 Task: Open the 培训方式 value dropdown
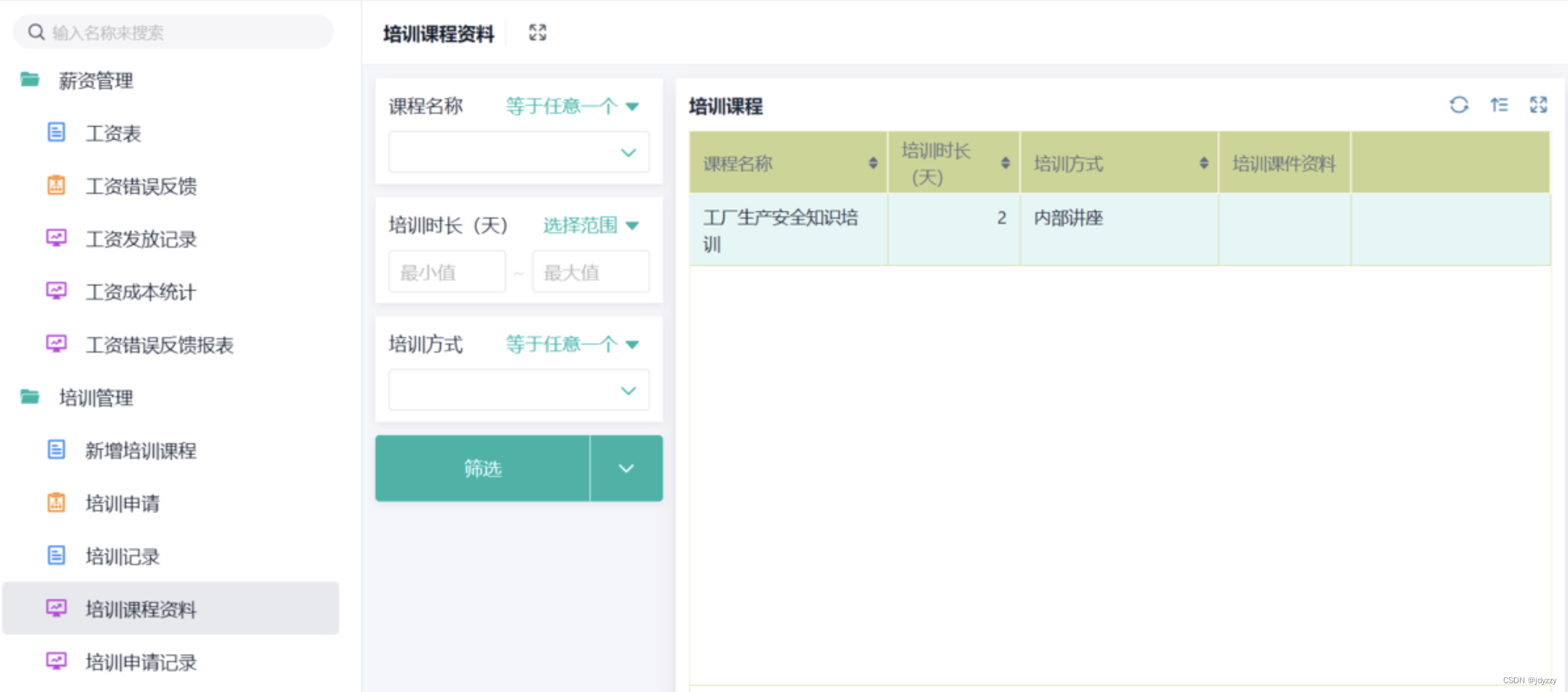tap(519, 390)
